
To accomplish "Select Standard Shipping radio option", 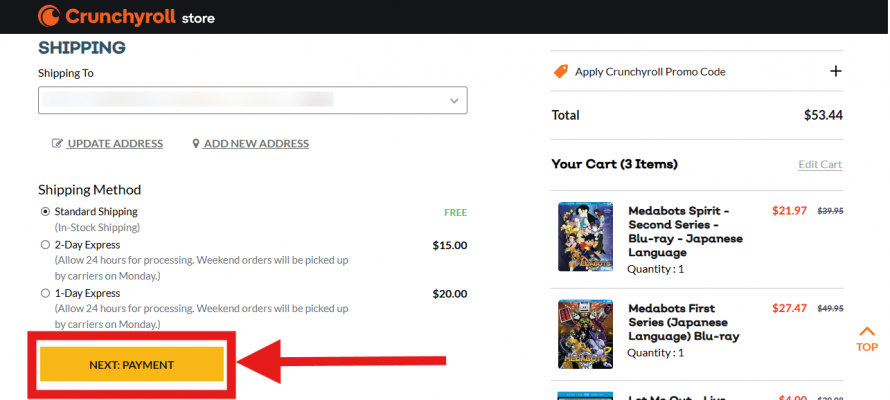I will click(45, 212).
